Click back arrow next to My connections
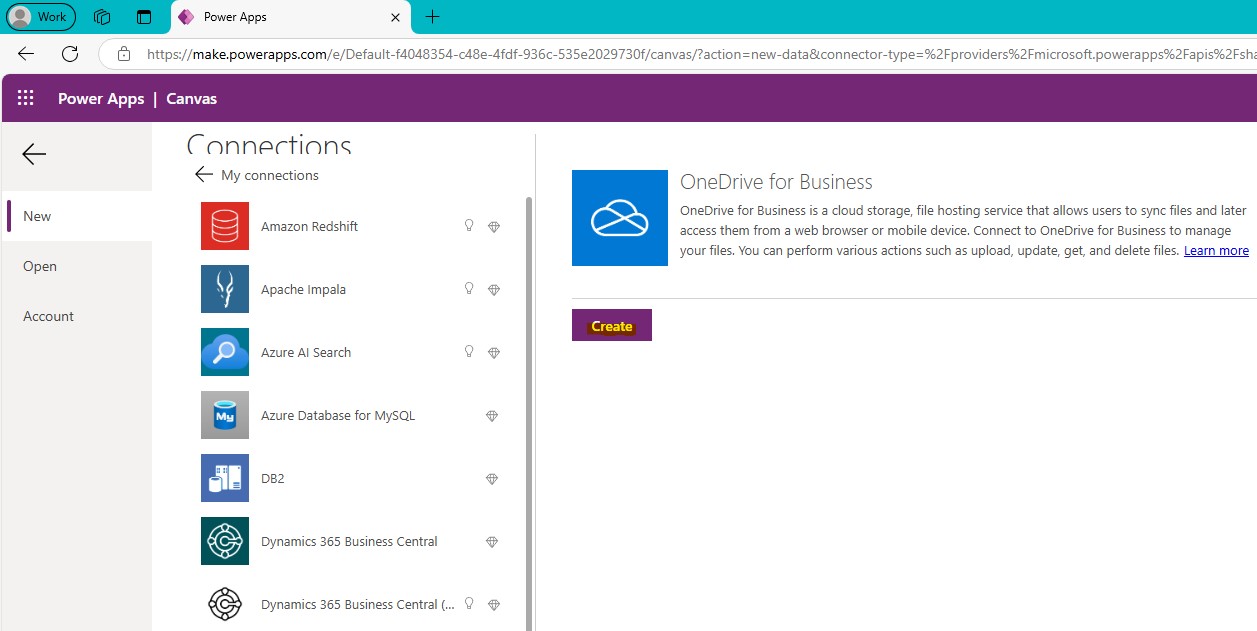This screenshot has width=1257, height=631. 204,175
